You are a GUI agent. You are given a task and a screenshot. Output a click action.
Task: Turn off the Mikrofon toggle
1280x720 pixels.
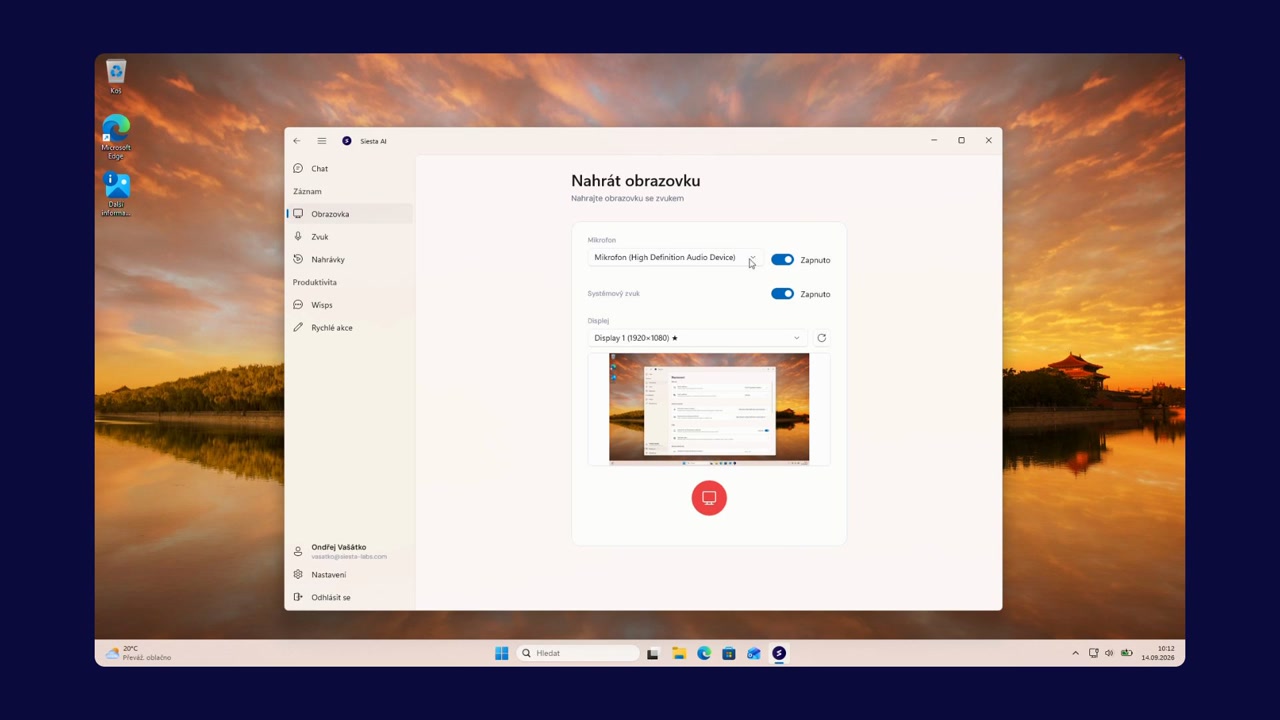(782, 260)
